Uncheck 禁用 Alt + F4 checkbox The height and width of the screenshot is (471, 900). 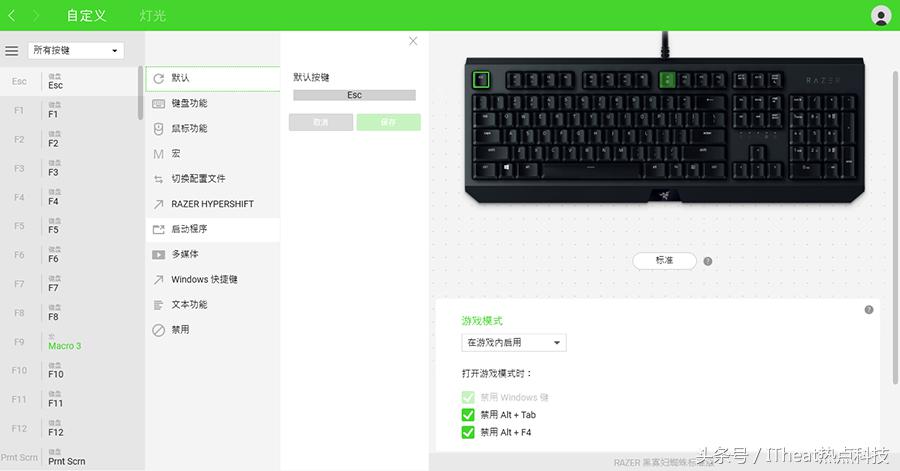pyautogui.click(x=468, y=432)
